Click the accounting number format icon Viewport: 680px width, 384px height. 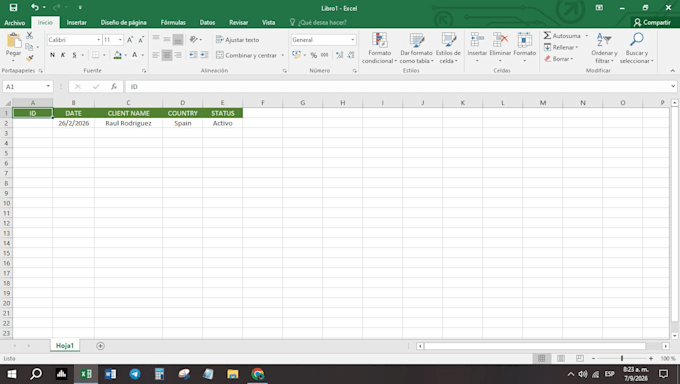[x=297, y=55]
